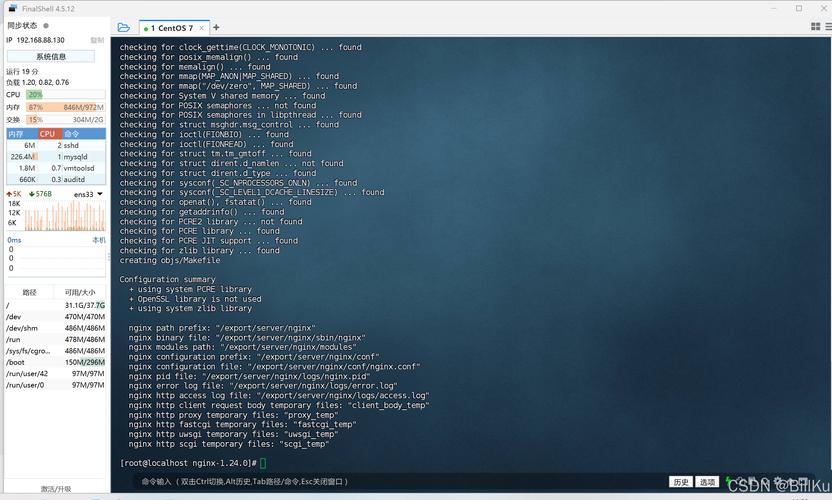Viewport: 832px width, 500px height.
Task: Open the connection manager folder icon
Action: pos(123,28)
